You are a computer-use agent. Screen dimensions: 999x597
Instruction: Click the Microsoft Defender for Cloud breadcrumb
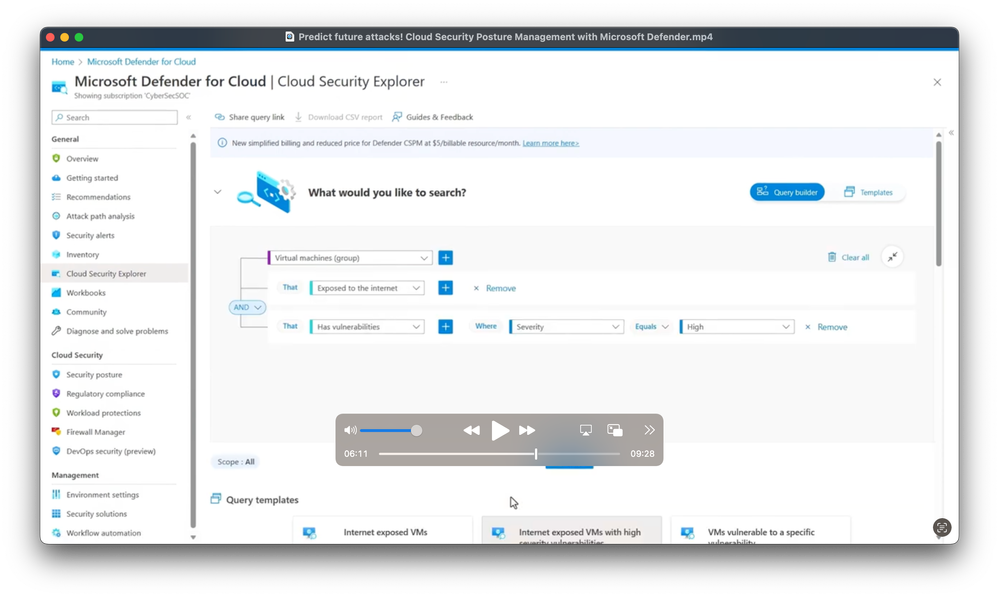click(141, 62)
